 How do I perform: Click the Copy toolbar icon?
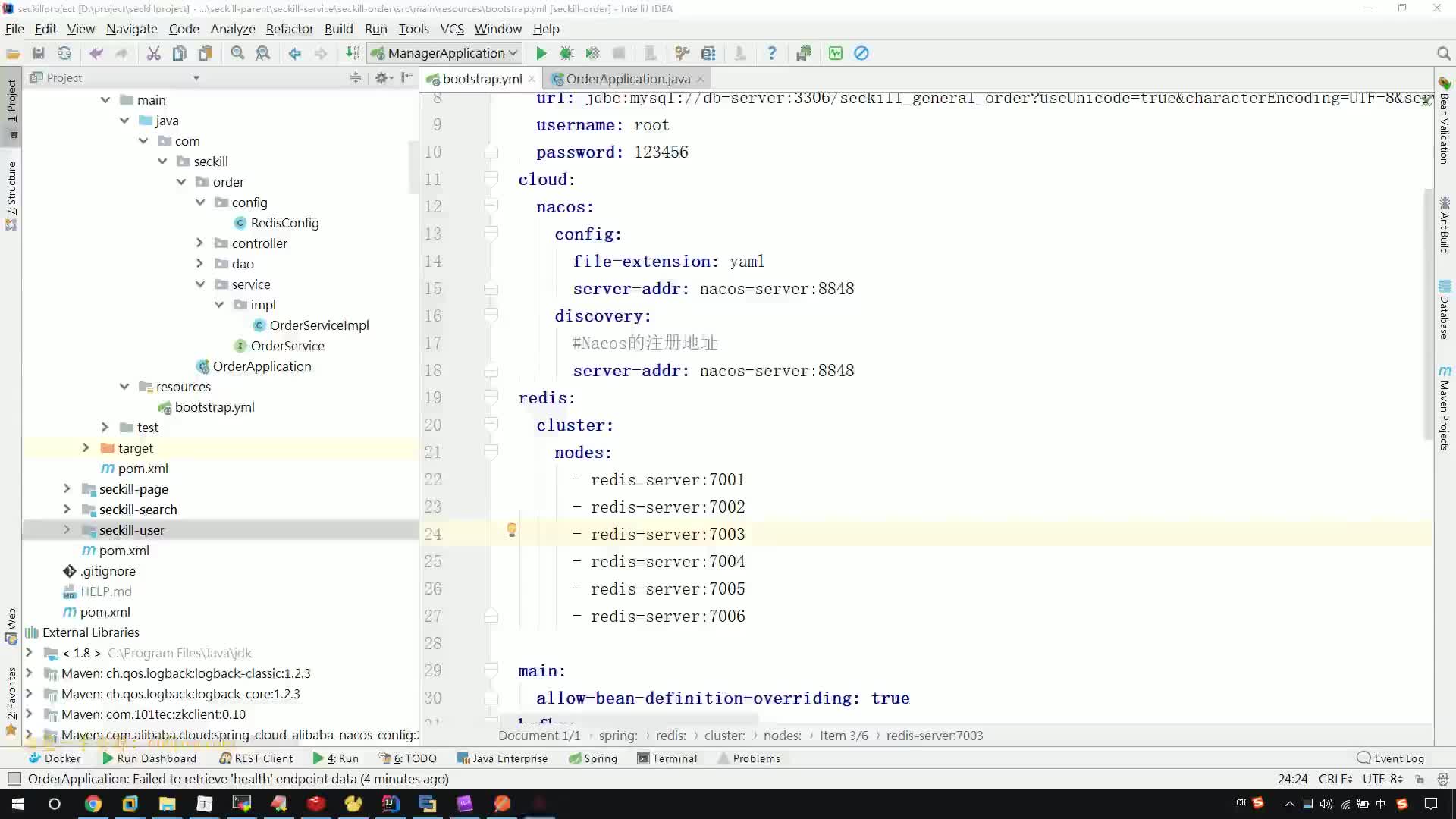180,53
